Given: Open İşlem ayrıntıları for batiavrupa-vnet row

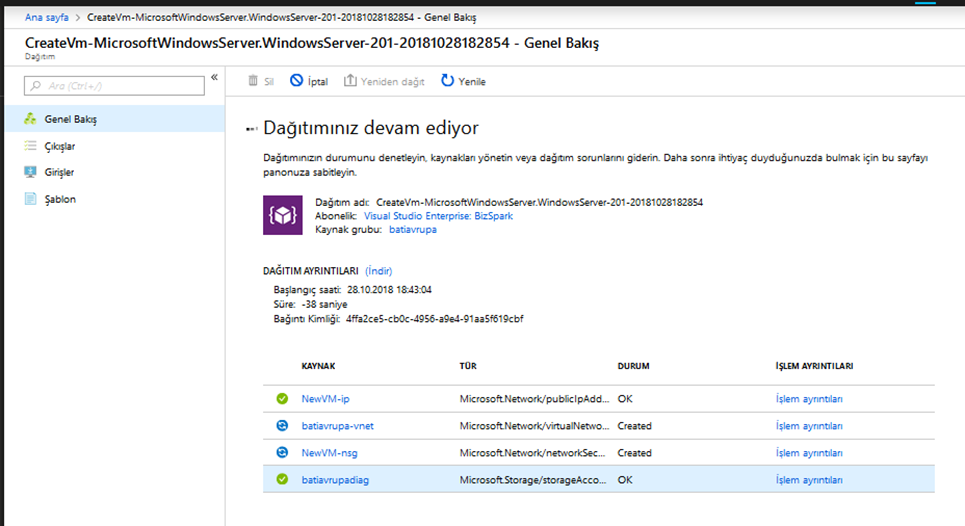Looking at the screenshot, I should pyautogui.click(x=809, y=426).
